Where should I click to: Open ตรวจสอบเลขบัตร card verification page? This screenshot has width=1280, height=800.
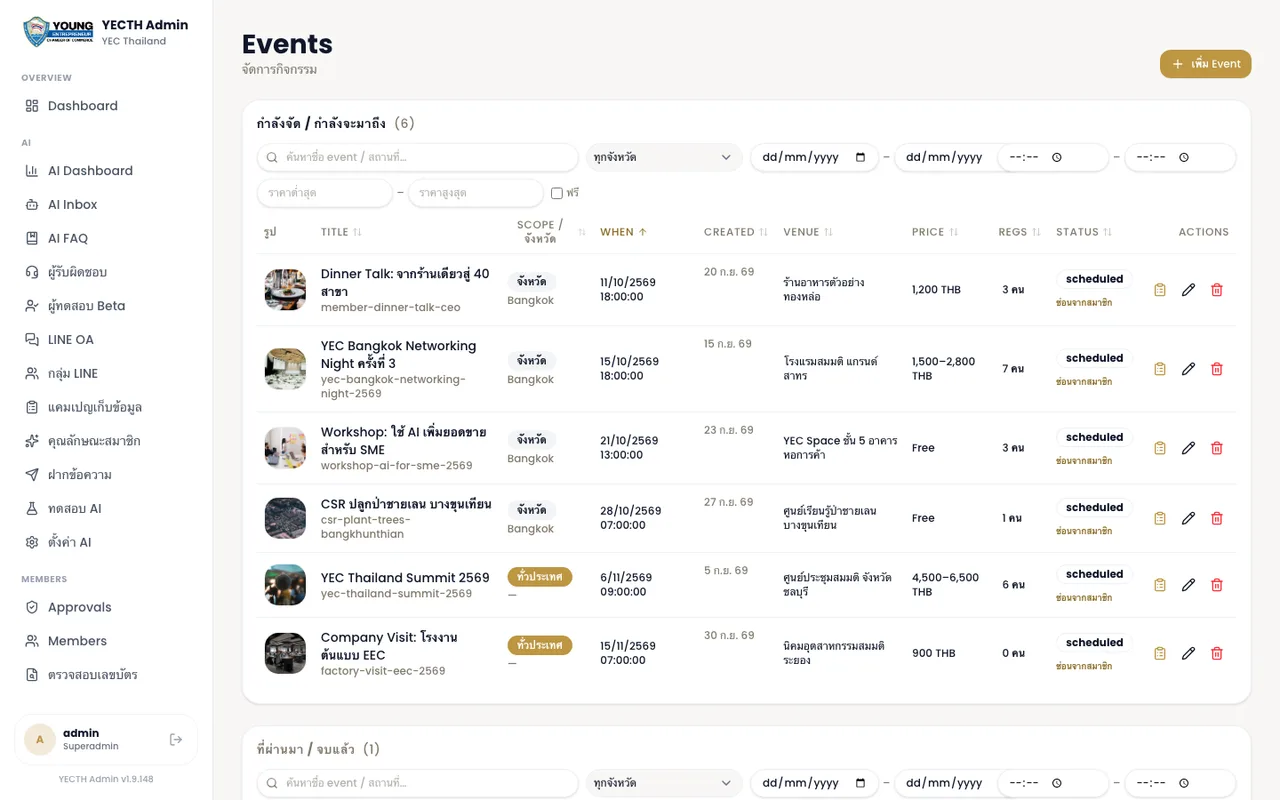click(106, 675)
